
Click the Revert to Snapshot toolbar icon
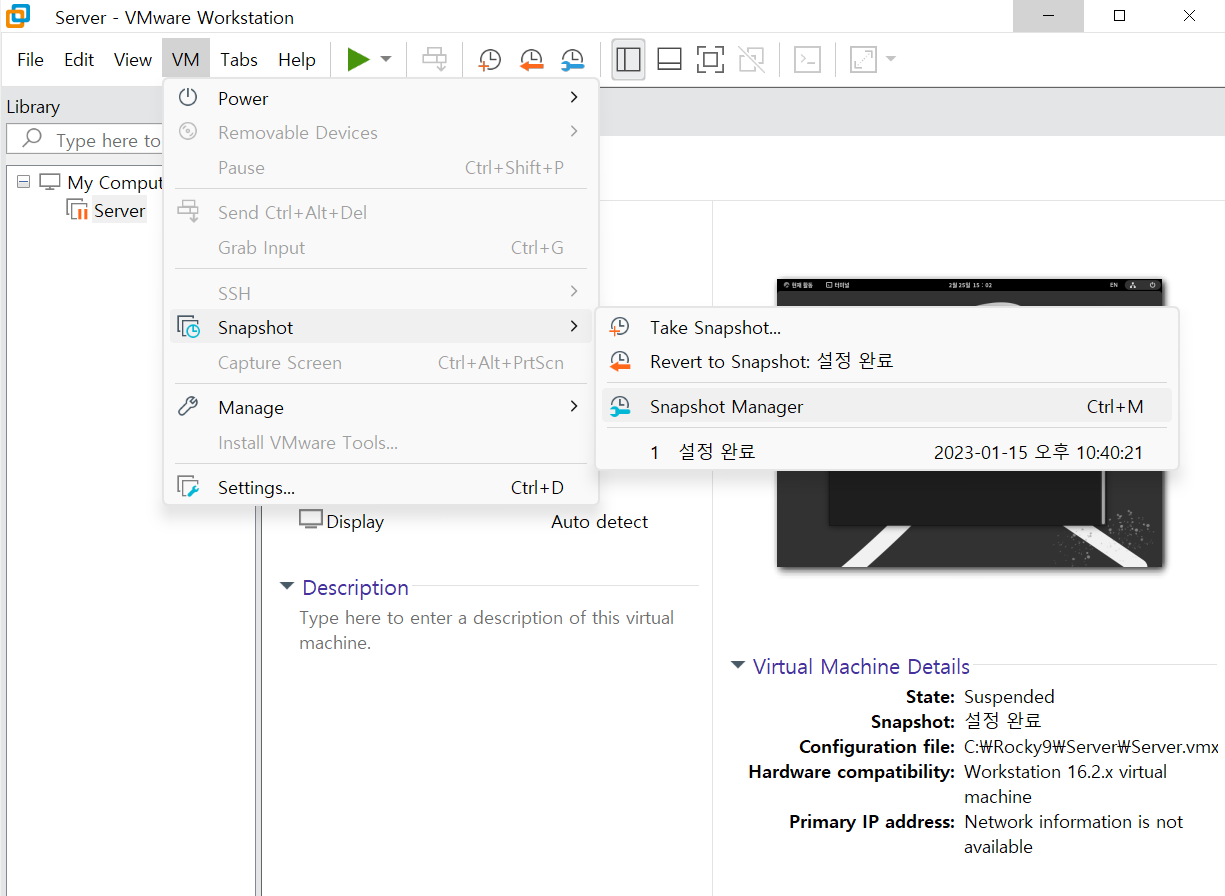531,60
